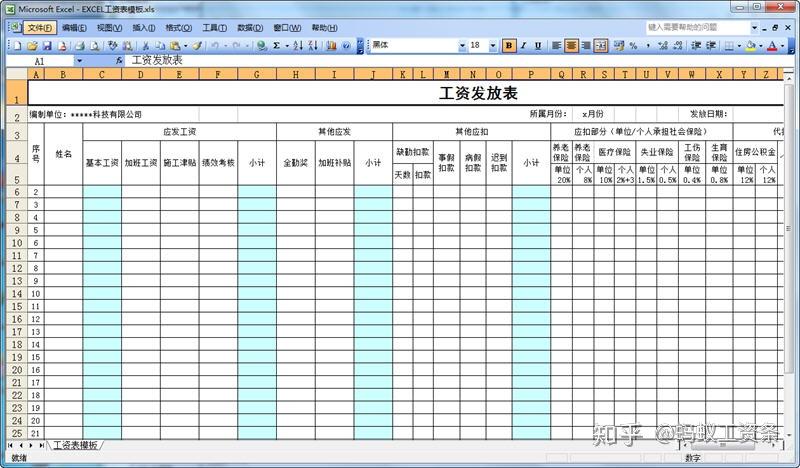Align text left in the cell
This screenshot has height=468, width=800.
[x=557, y=46]
